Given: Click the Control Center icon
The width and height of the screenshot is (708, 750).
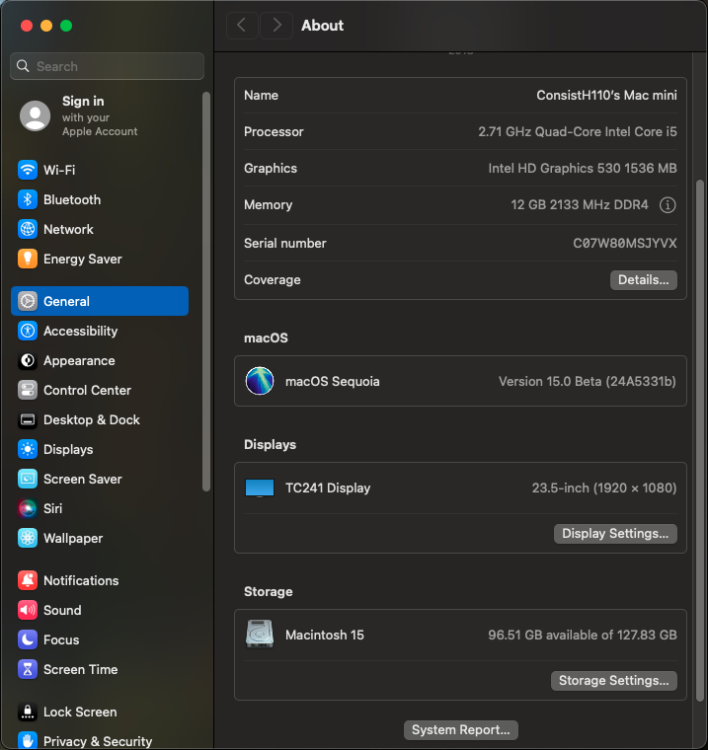Looking at the screenshot, I should (x=27, y=390).
